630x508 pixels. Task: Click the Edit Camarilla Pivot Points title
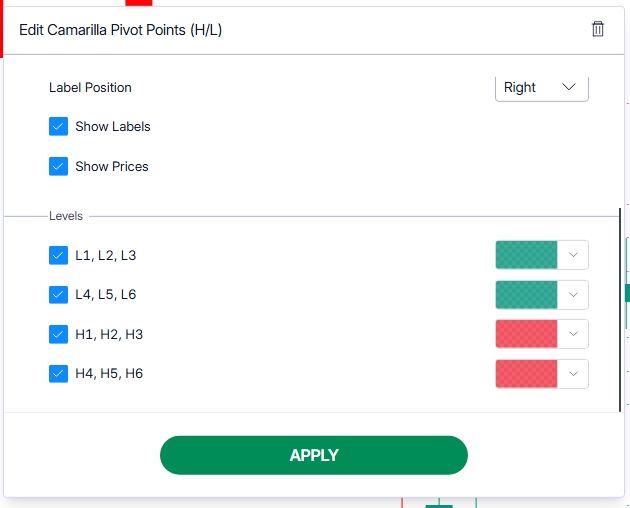click(x=121, y=30)
